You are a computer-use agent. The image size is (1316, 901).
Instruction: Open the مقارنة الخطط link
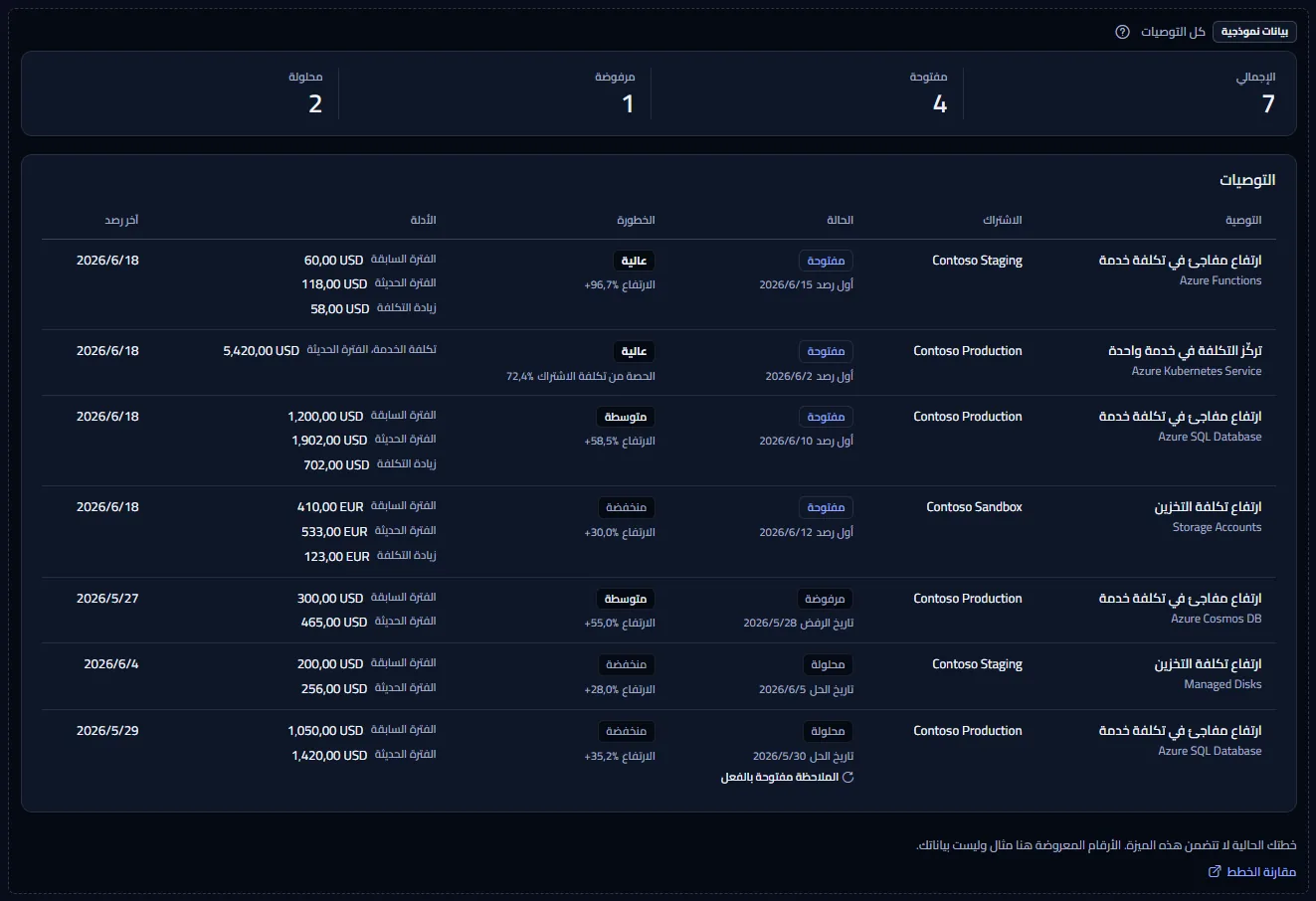tap(1252, 871)
